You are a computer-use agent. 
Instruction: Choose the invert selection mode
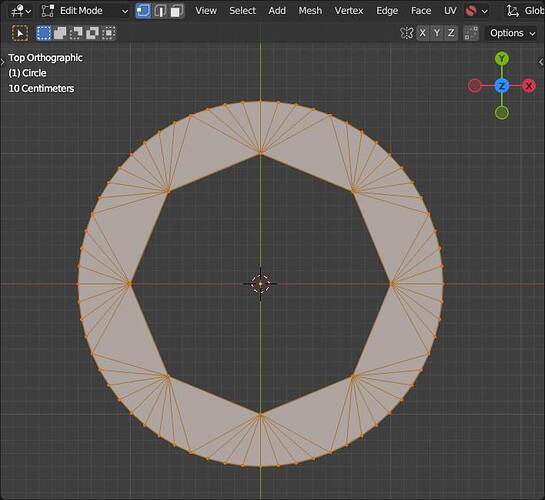(92, 33)
